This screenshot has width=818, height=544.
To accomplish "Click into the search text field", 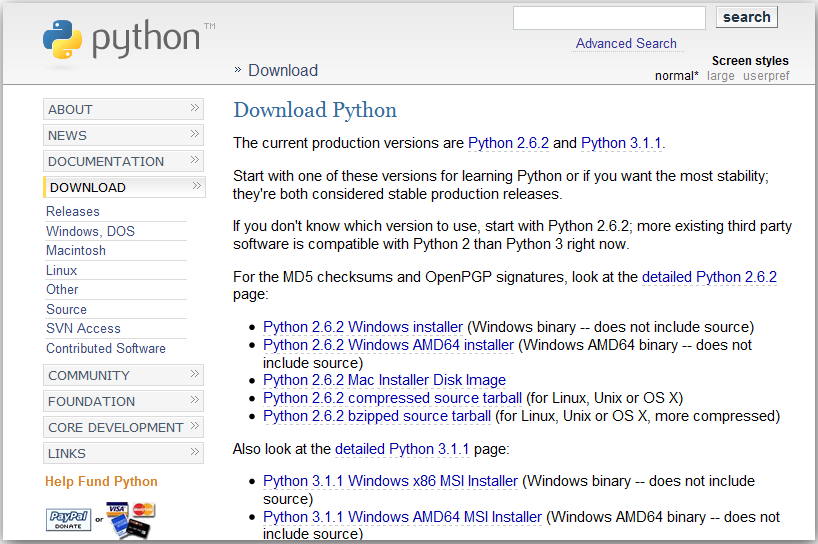I will coord(609,18).
